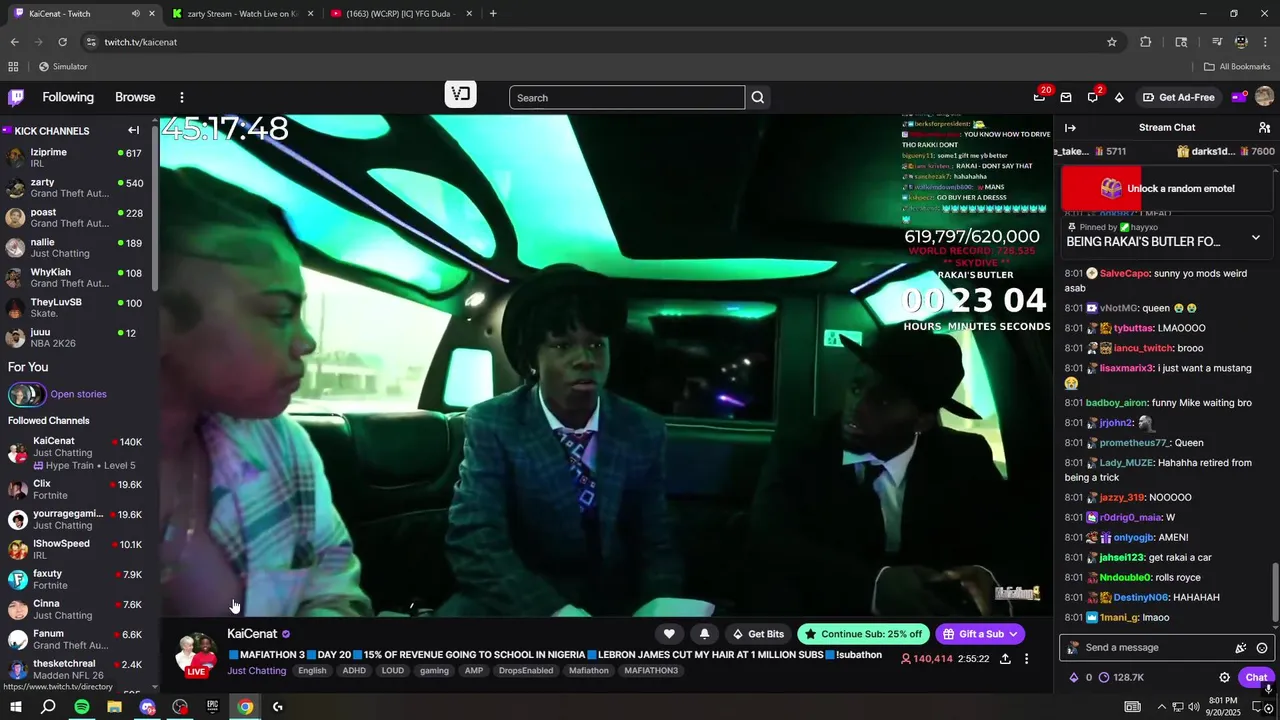Open All Bookmarks folder

[x=1237, y=66]
